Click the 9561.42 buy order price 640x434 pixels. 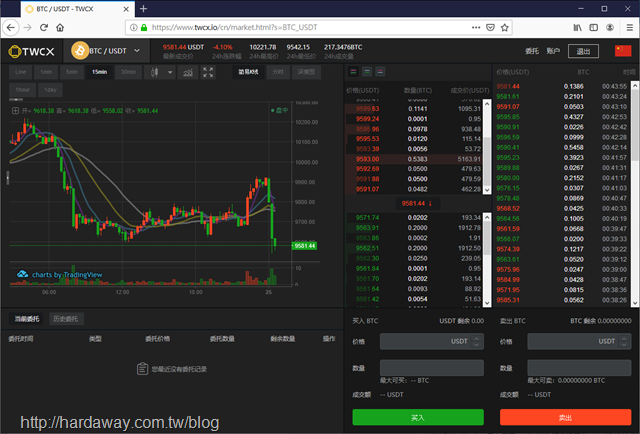click(x=367, y=299)
